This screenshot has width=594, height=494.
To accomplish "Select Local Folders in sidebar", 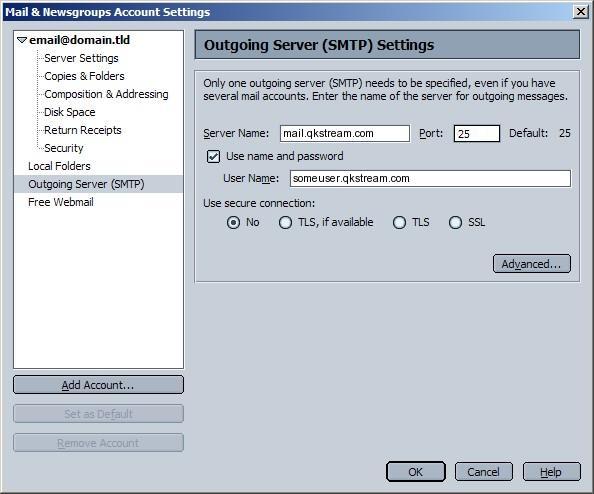I will tap(59, 166).
